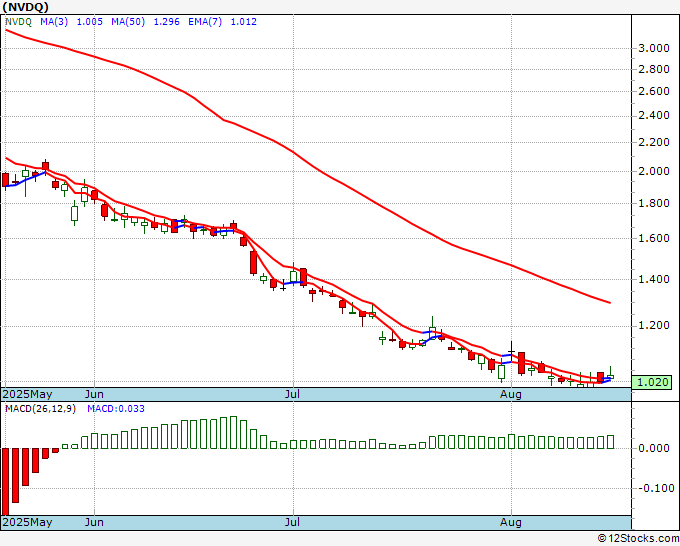The image size is (680, 546).
Task: Click the NVDQ legend label
Action: click(18, 22)
